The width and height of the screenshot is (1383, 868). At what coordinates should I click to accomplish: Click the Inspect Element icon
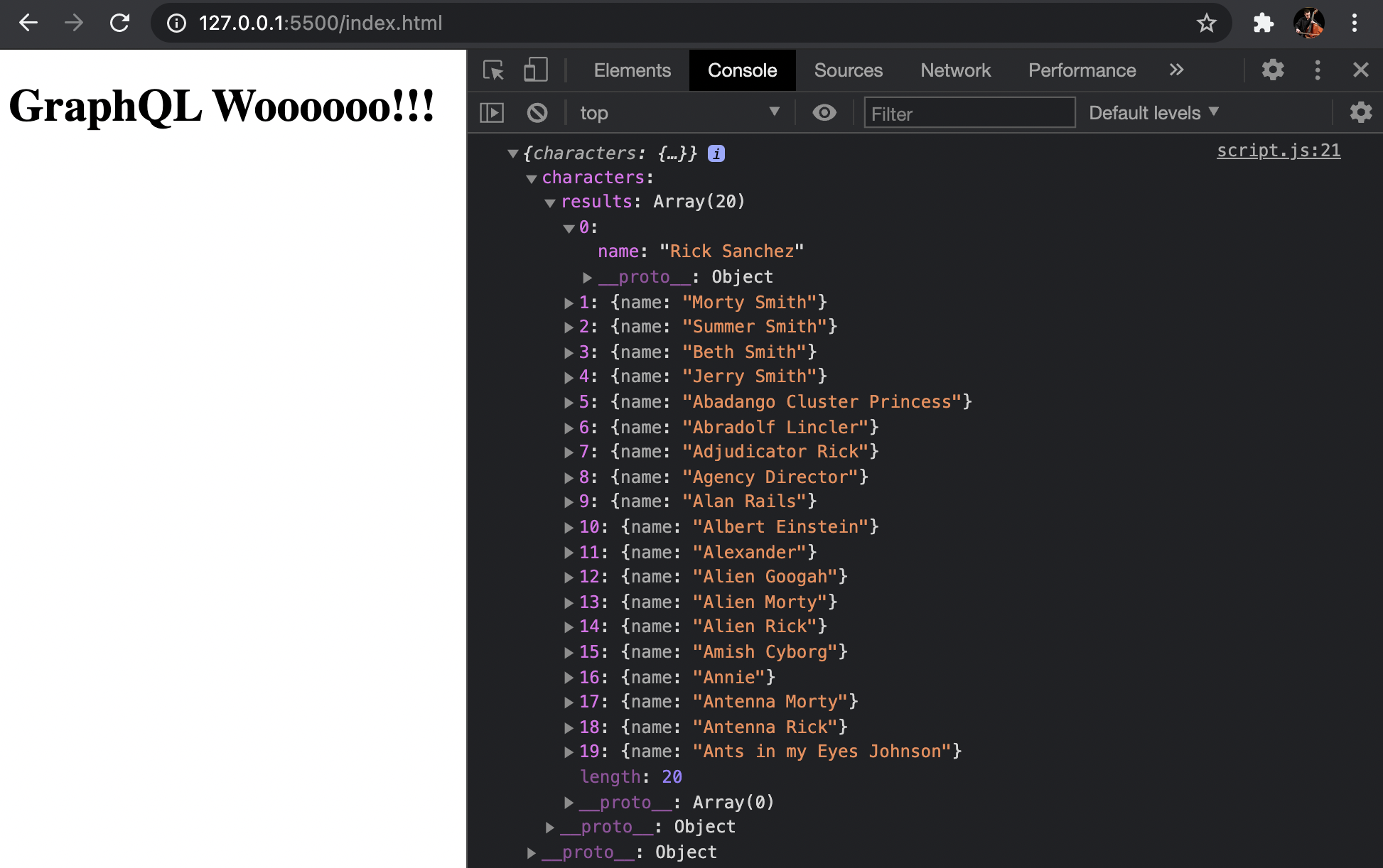[x=494, y=69]
